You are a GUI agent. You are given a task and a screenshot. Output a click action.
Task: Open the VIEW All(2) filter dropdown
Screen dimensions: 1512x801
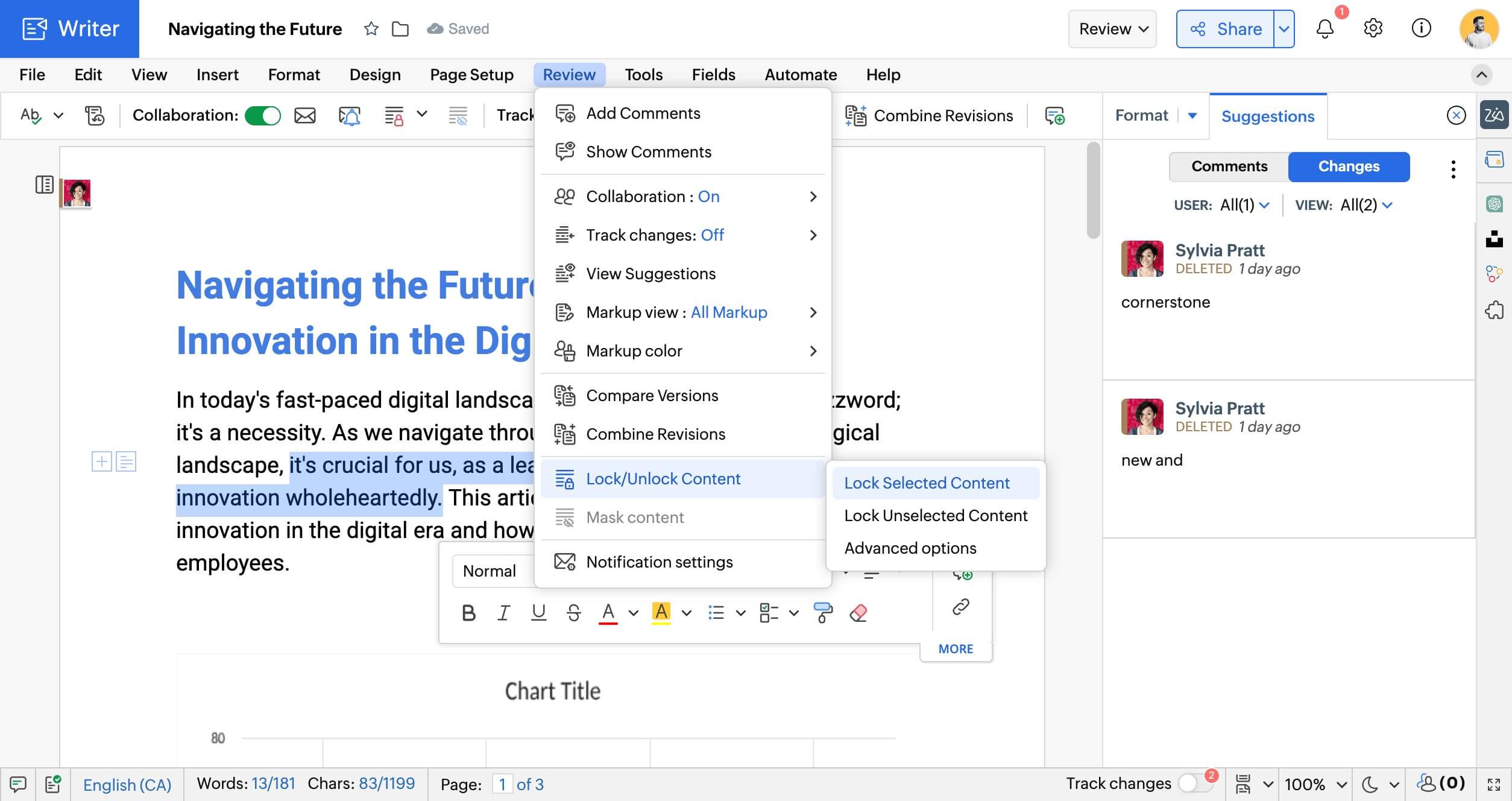[x=1366, y=205]
